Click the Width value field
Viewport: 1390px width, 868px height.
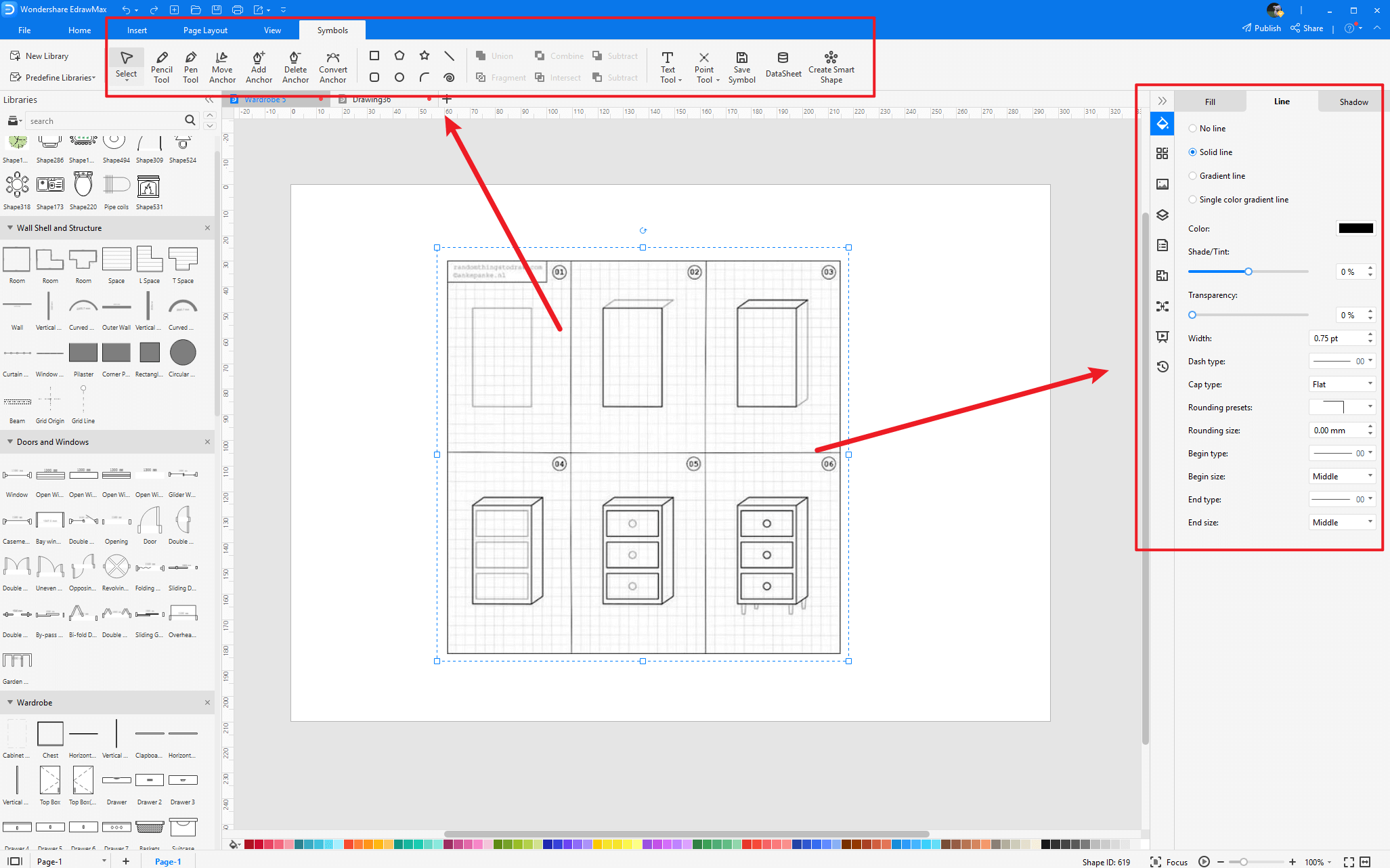pos(1338,339)
